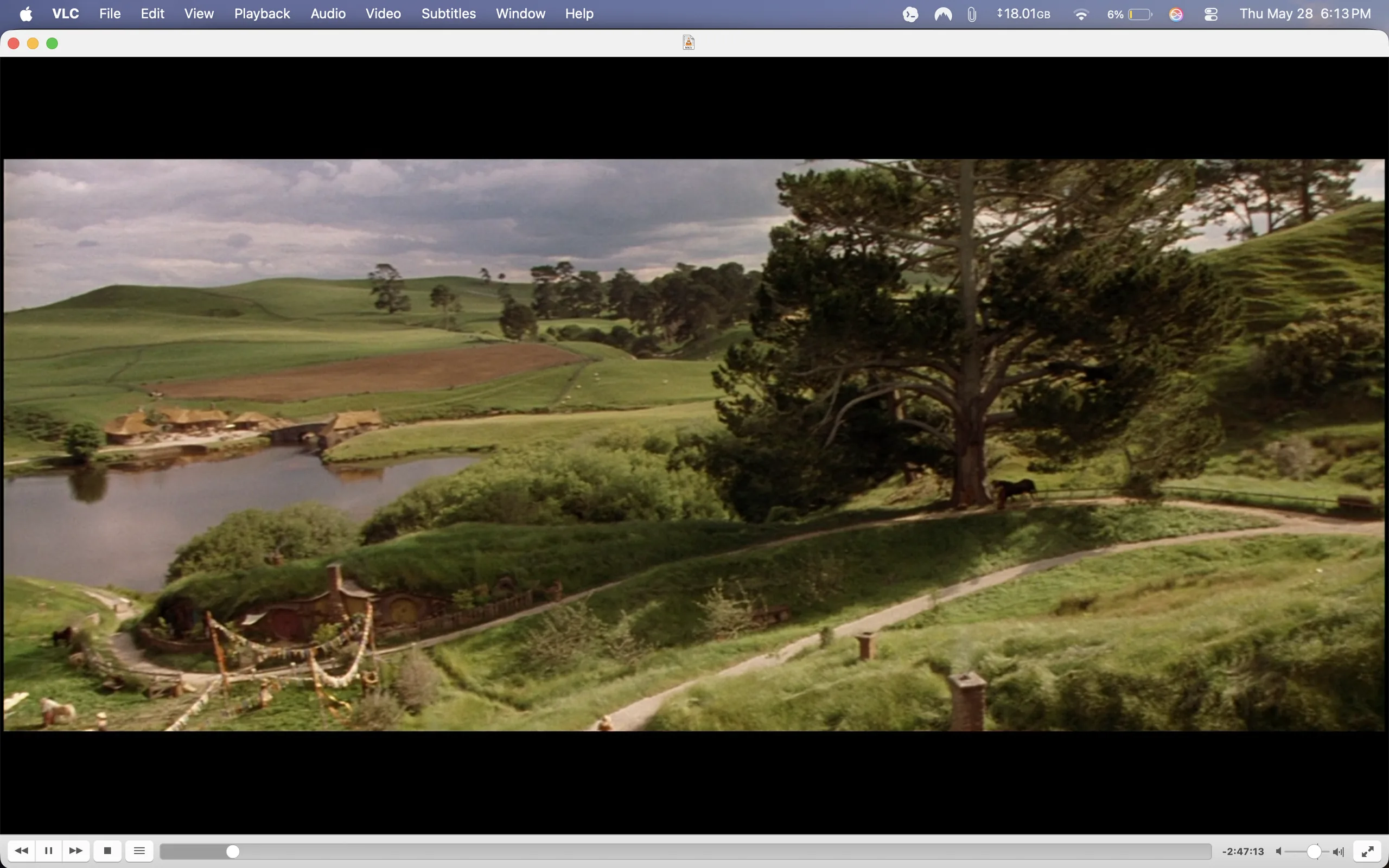Image resolution: width=1389 pixels, height=868 pixels.
Task: Open the Audio menu
Action: pyautogui.click(x=328, y=14)
